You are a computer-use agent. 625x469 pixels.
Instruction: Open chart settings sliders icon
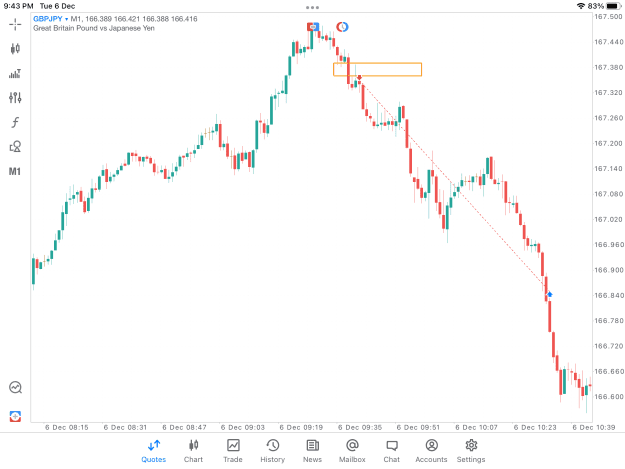point(15,98)
